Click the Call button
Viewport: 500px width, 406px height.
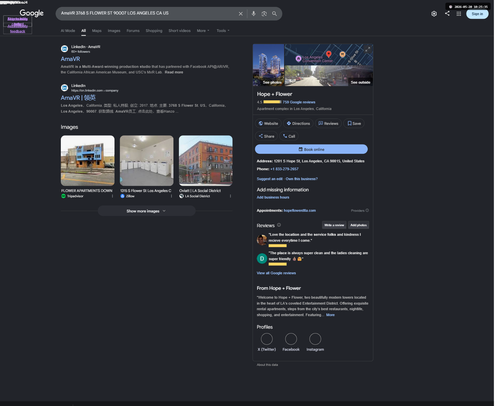pyautogui.click(x=289, y=136)
